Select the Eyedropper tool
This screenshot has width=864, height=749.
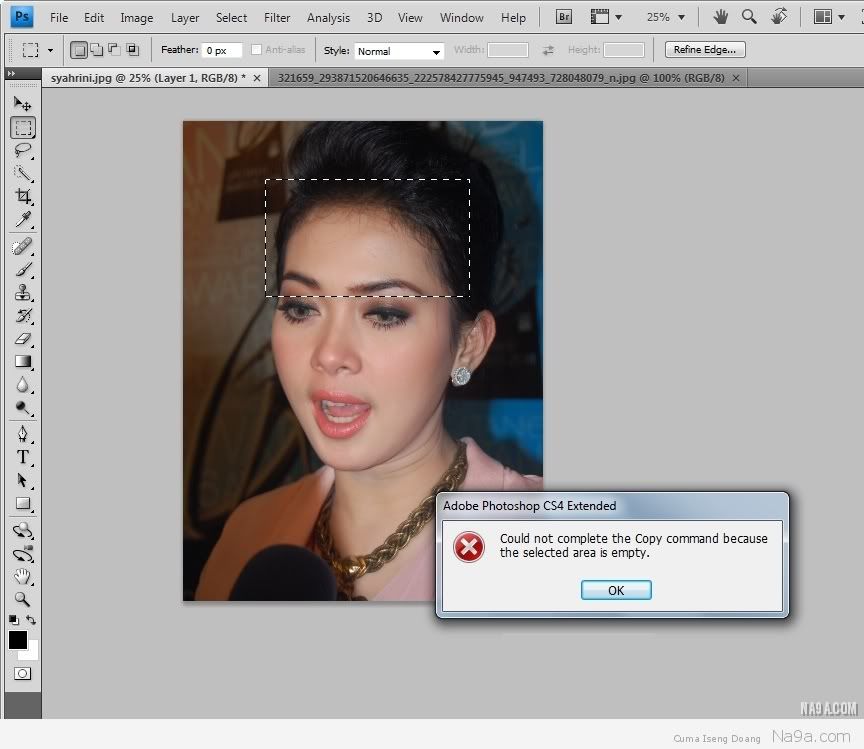[22, 220]
